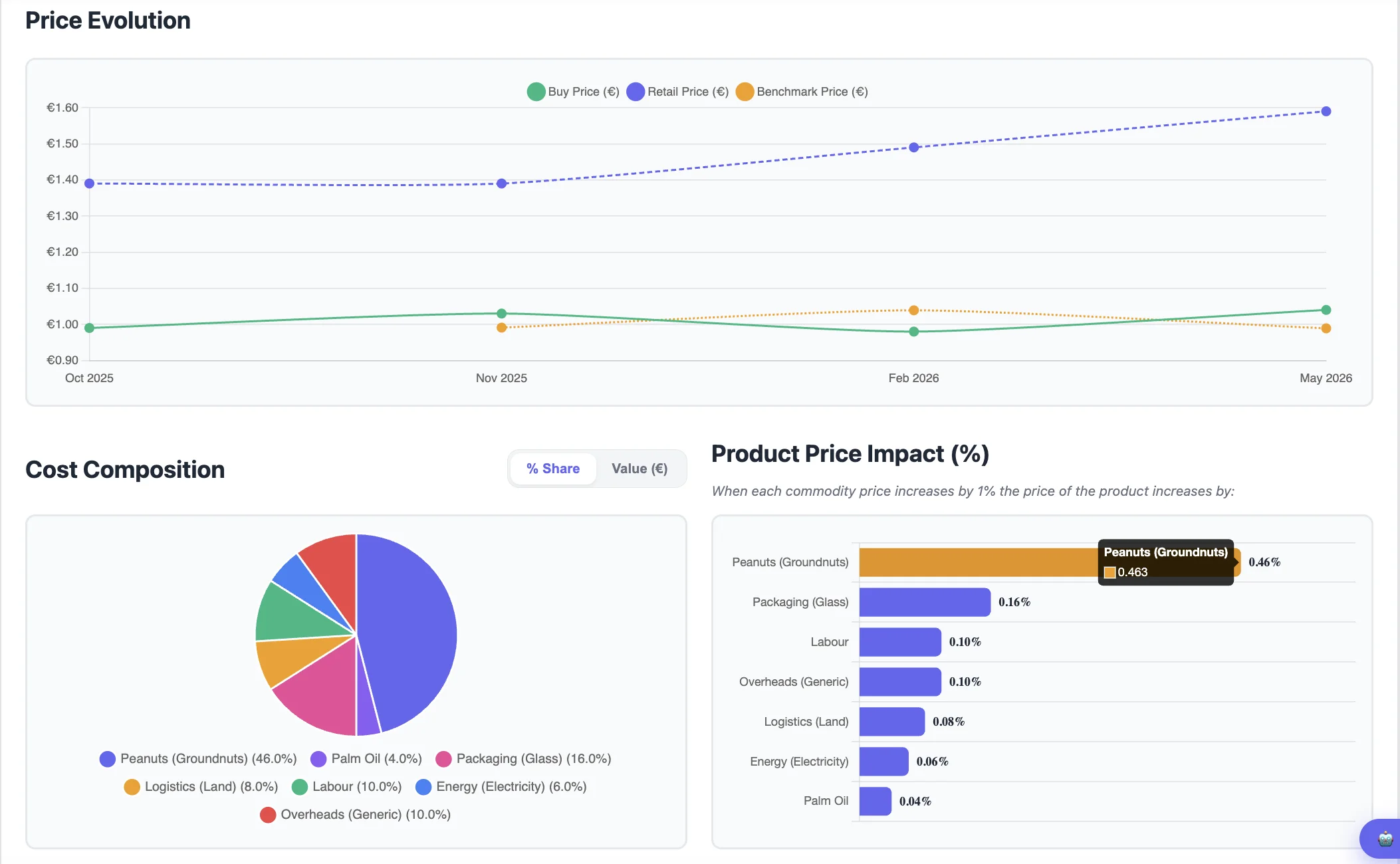
Task: Toggle Packaging (Glass) (16.0%) pie legend
Action: tap(524, 759)
